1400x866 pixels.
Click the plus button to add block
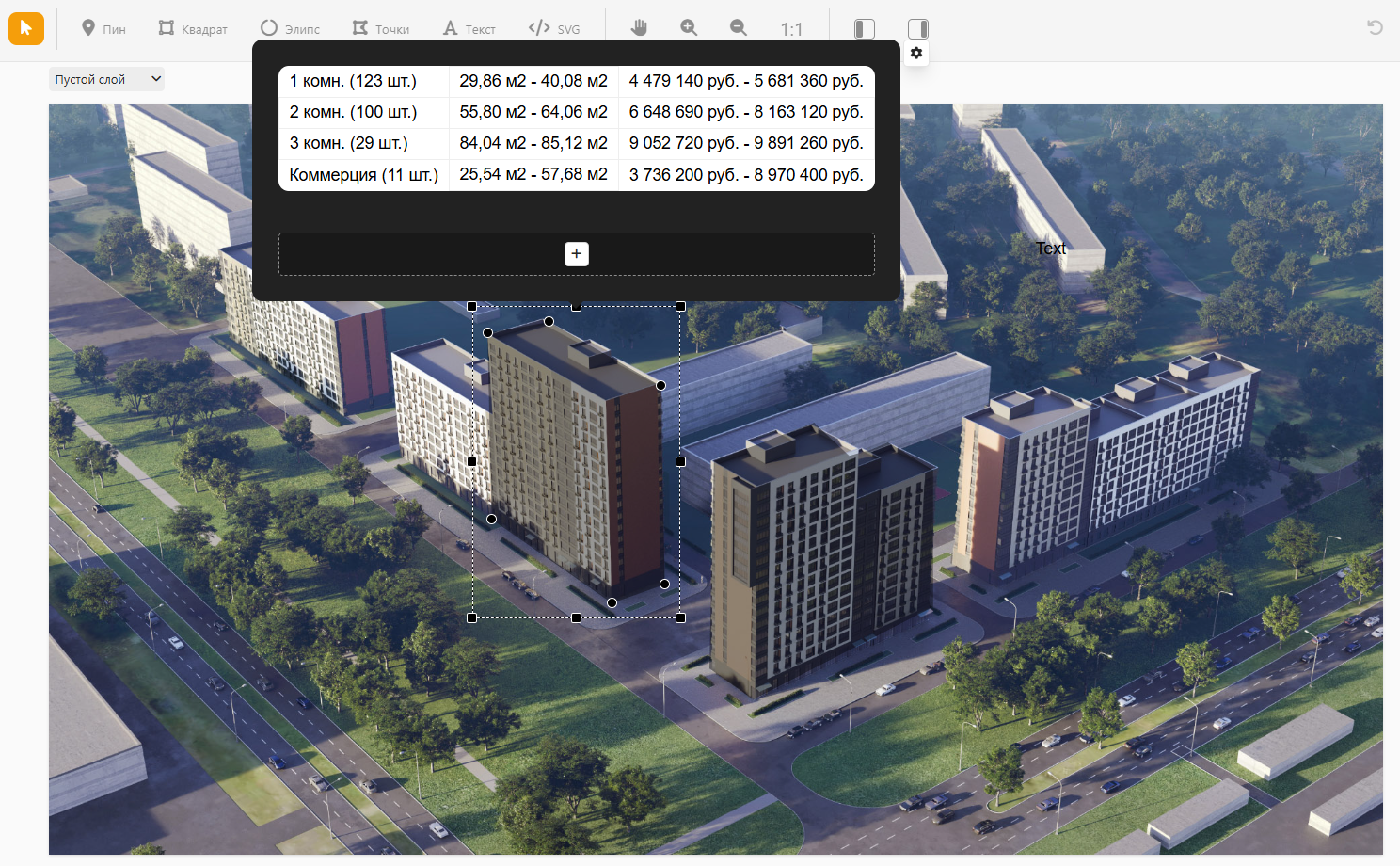577,254
